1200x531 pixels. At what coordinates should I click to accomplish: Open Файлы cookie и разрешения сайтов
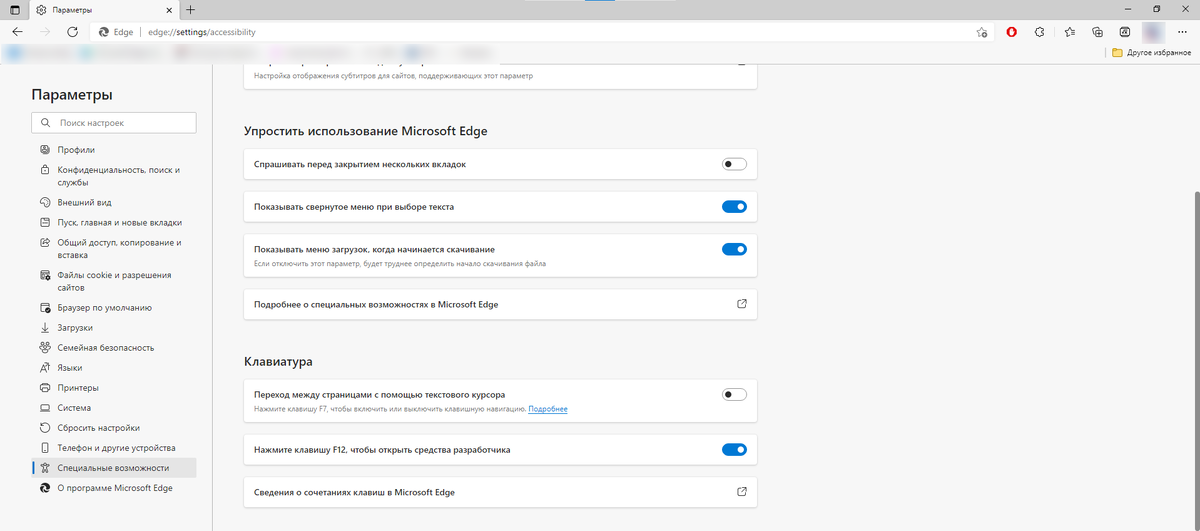tap(114, 281)
